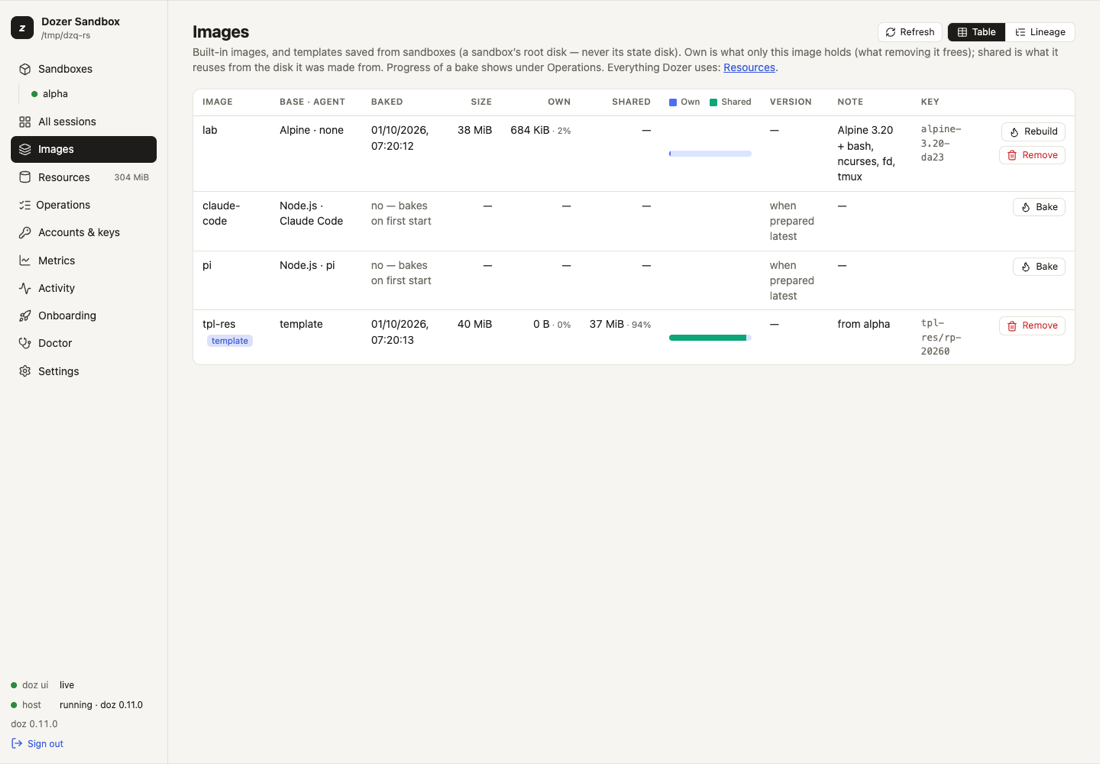1100x764 pixels.
Task: Click the Images layers icon
Action: point(25,149)
